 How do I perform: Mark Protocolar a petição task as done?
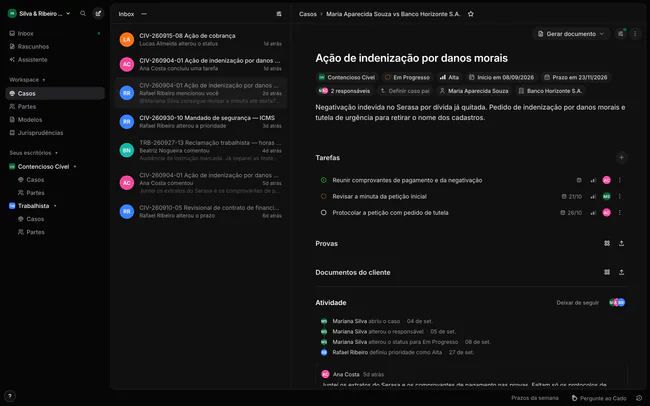point(324,213)
